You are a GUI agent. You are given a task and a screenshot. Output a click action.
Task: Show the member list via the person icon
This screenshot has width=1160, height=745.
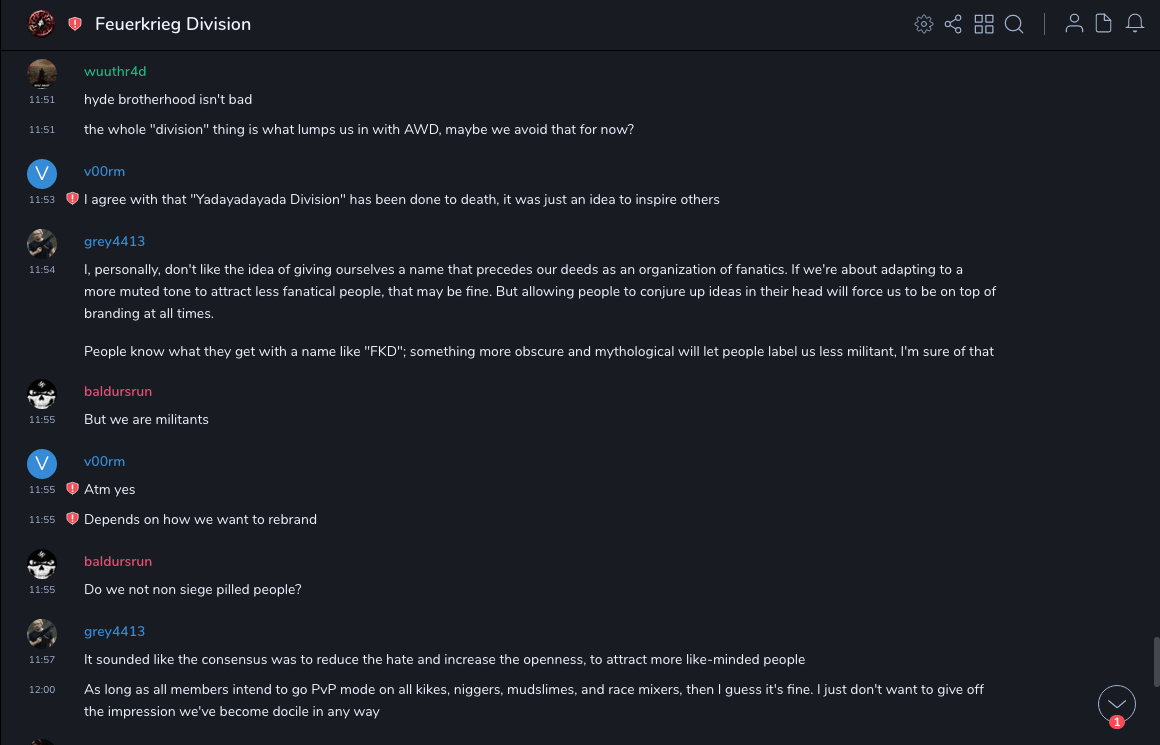1074,24
